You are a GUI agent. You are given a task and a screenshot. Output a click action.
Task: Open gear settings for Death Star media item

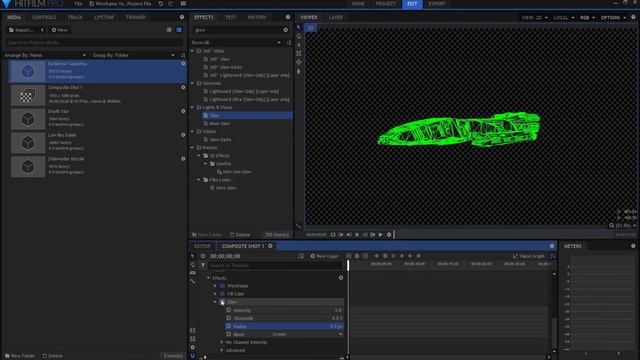183,111
